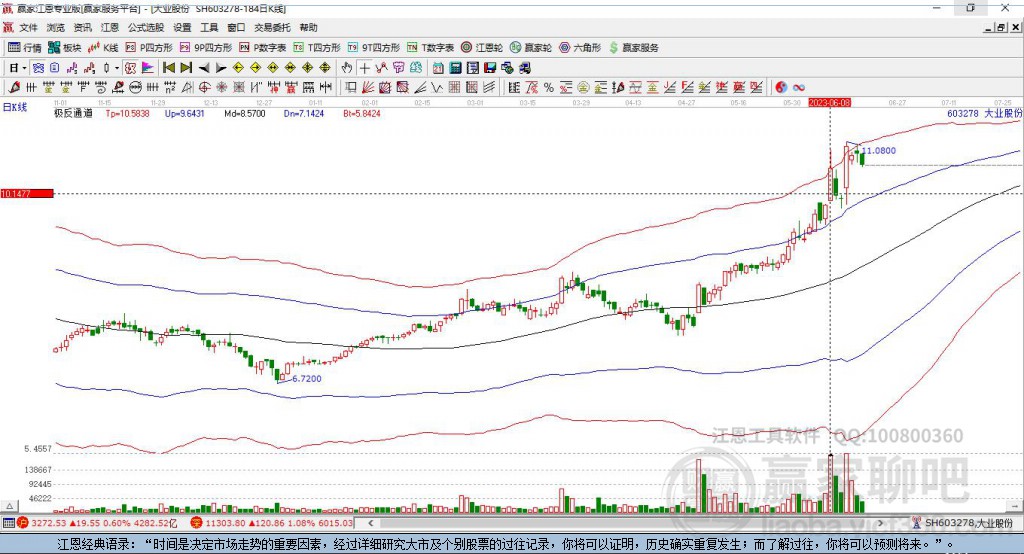Select the hand pan tool

347,68
